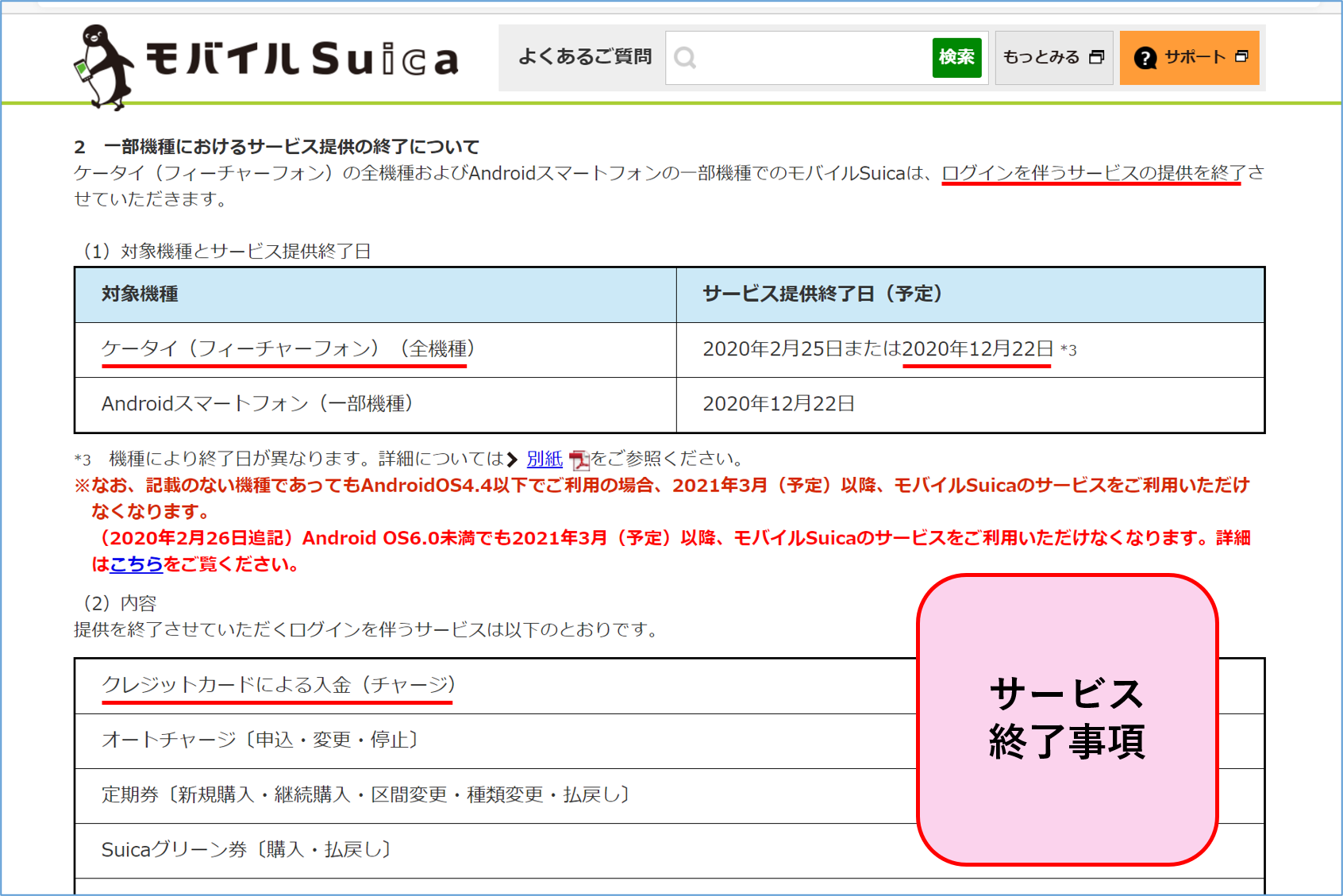1343x896 pixels.
Task: Click the （1）対象機種とサービス提供終了日 subheading
Action: point(223,252)
